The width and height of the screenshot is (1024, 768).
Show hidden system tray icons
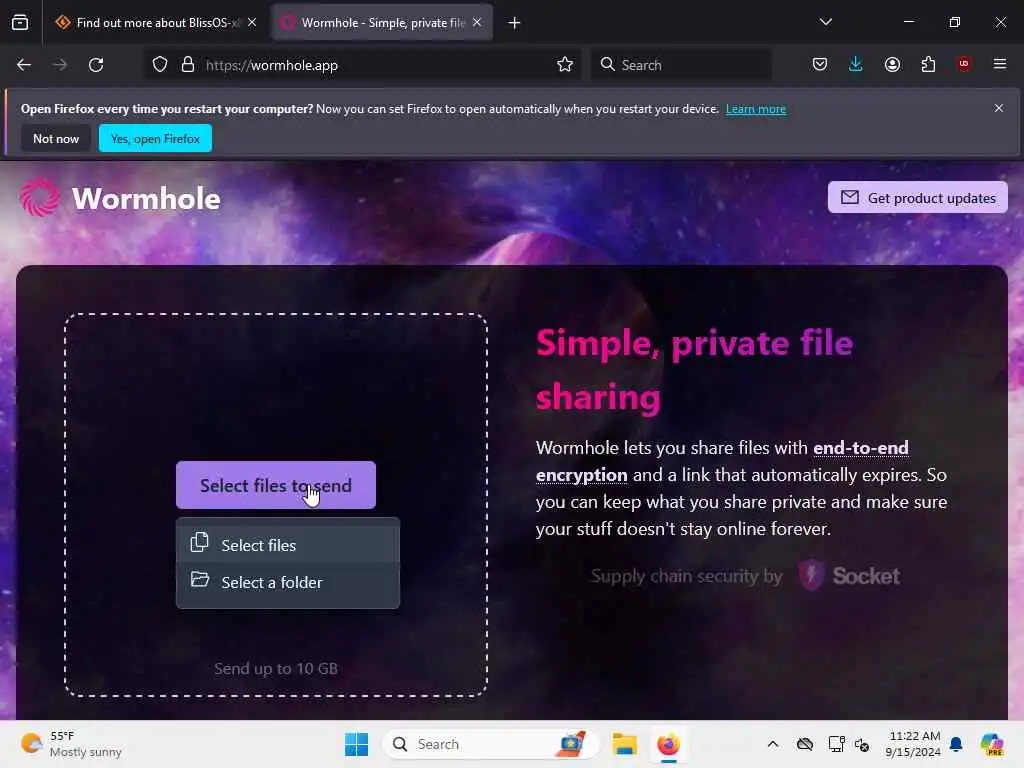click(773, 744)
